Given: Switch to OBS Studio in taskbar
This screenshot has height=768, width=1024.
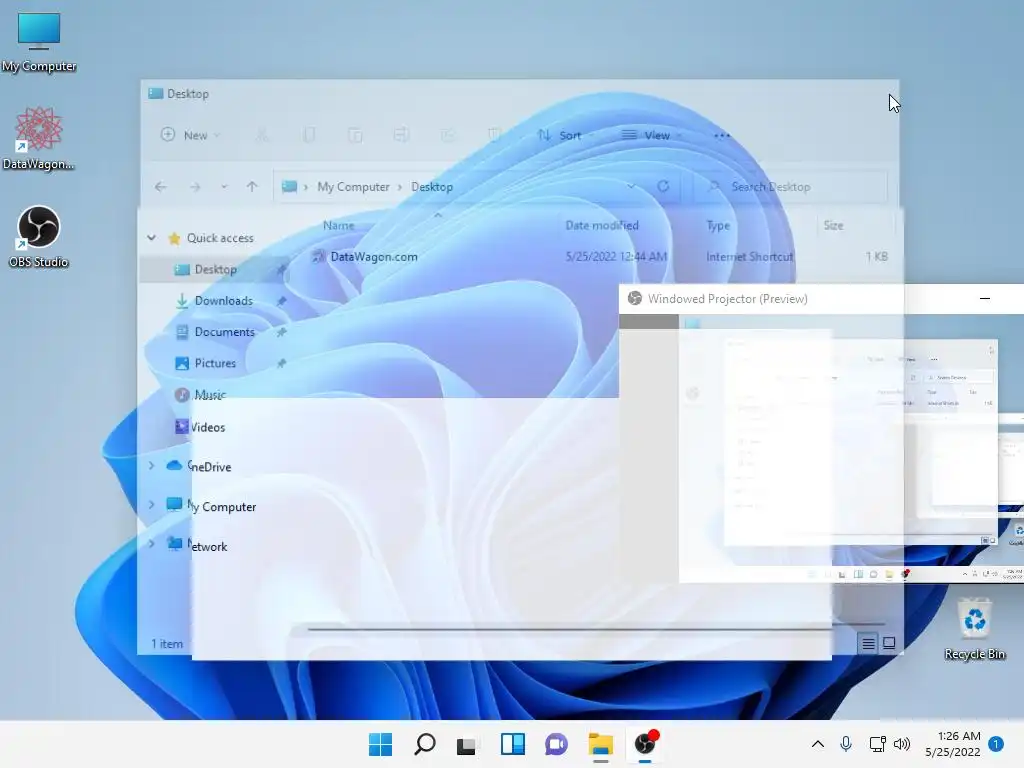Looking at the screenshot, I should pos(645,744).
